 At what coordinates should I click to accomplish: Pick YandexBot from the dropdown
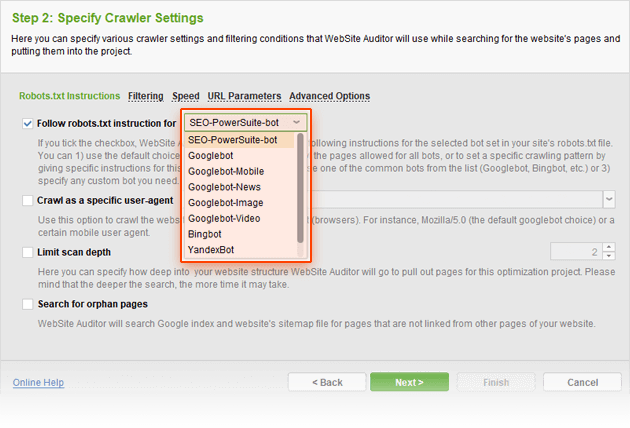click(211, 249)
